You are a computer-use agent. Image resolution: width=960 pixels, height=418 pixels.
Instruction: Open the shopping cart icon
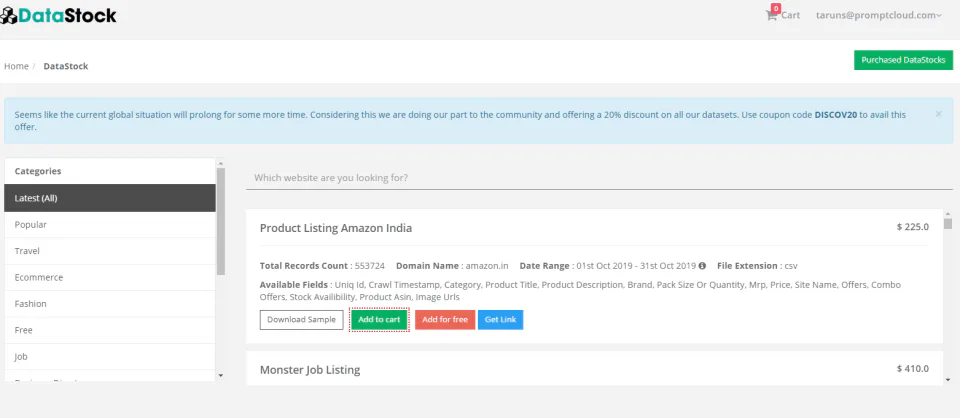771,15
